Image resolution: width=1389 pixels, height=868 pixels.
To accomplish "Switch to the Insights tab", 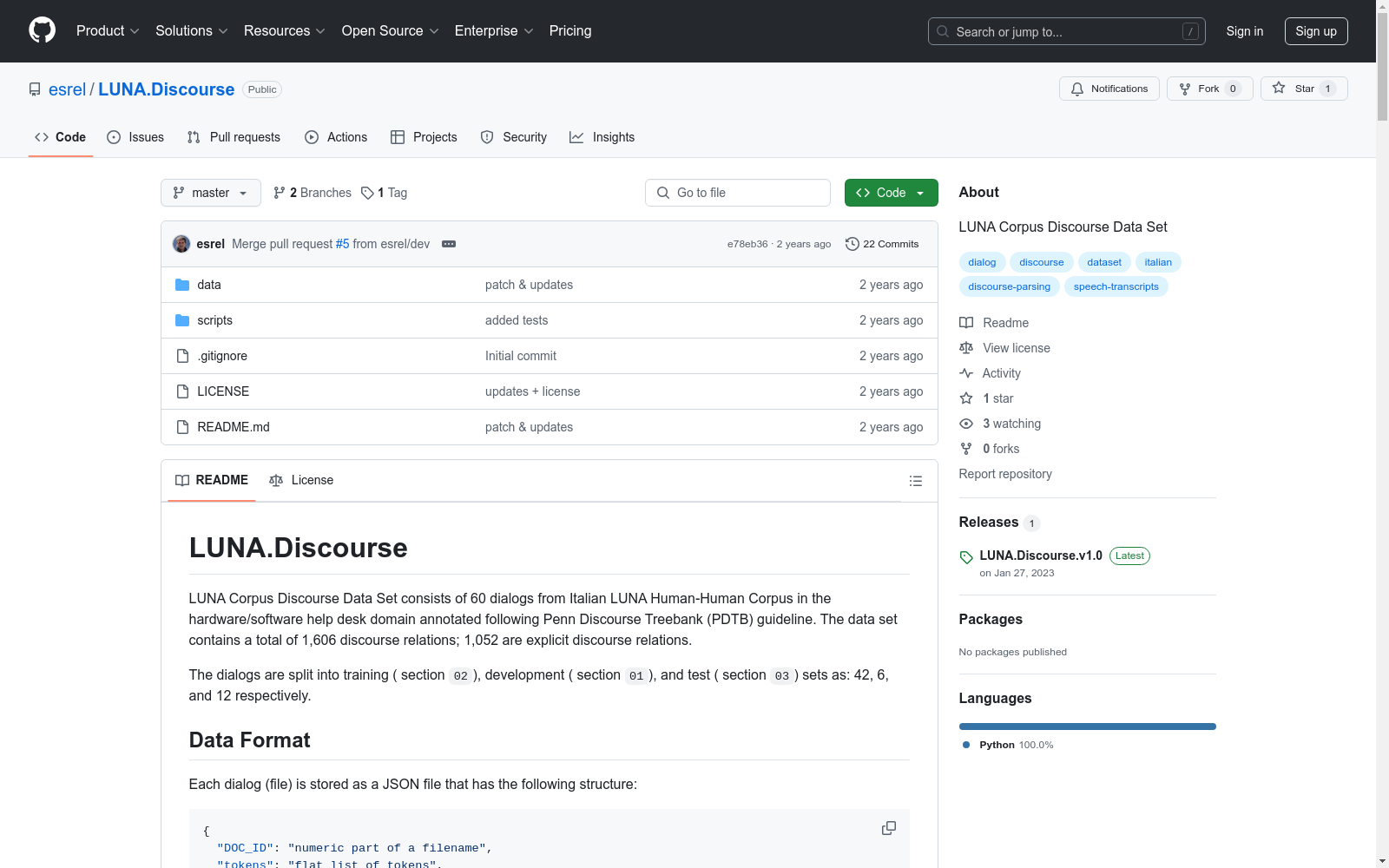I will pyautogui.click(x=602, y=137).
